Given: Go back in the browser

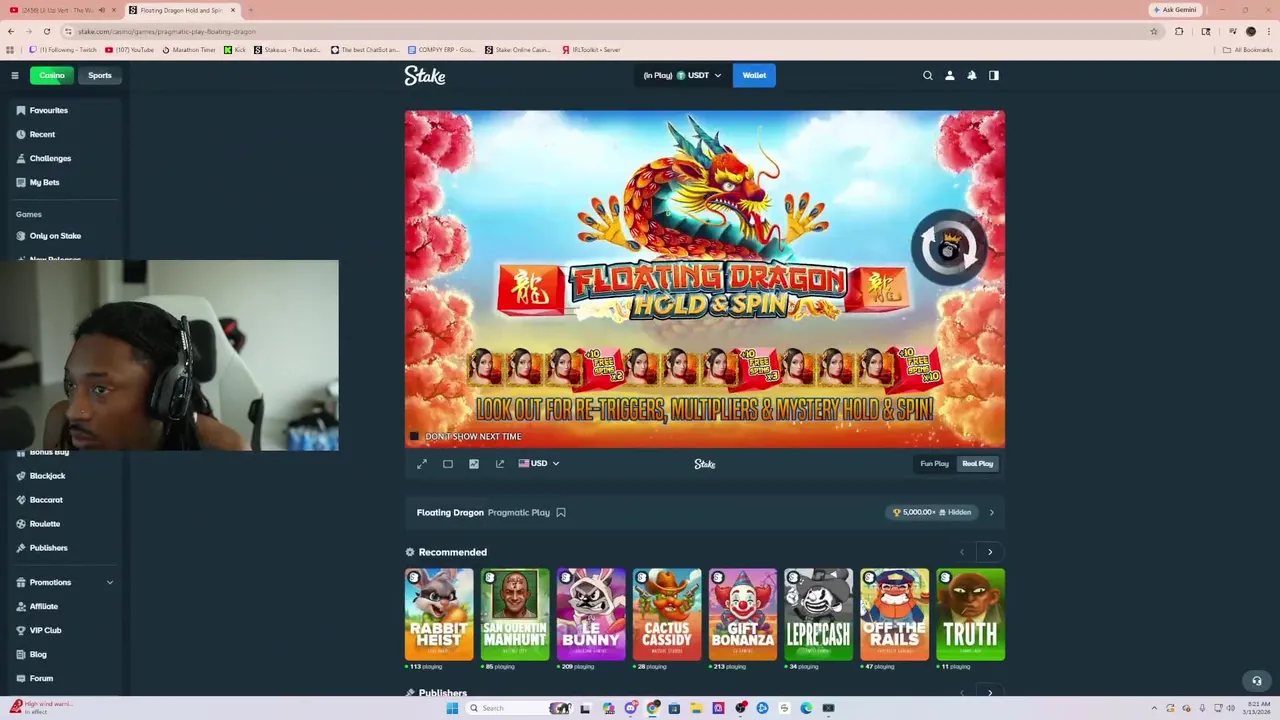Looking at the screenshot, I should (x=11, y=31).
